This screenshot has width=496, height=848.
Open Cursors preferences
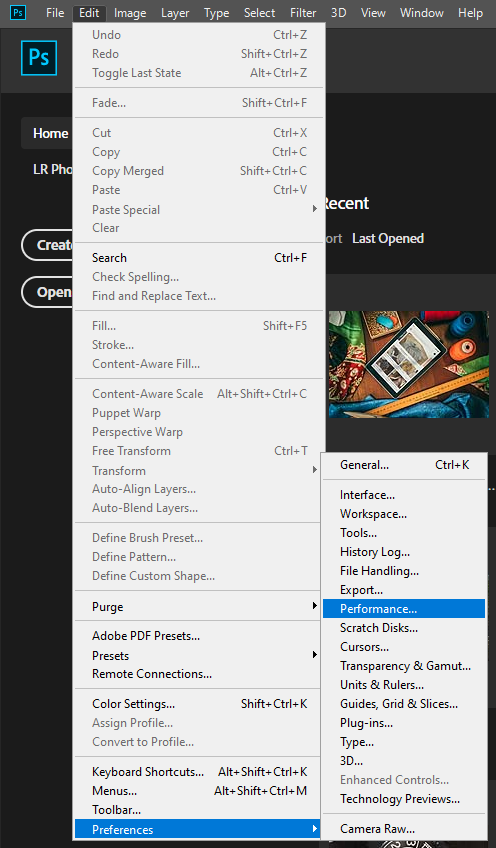404,647
